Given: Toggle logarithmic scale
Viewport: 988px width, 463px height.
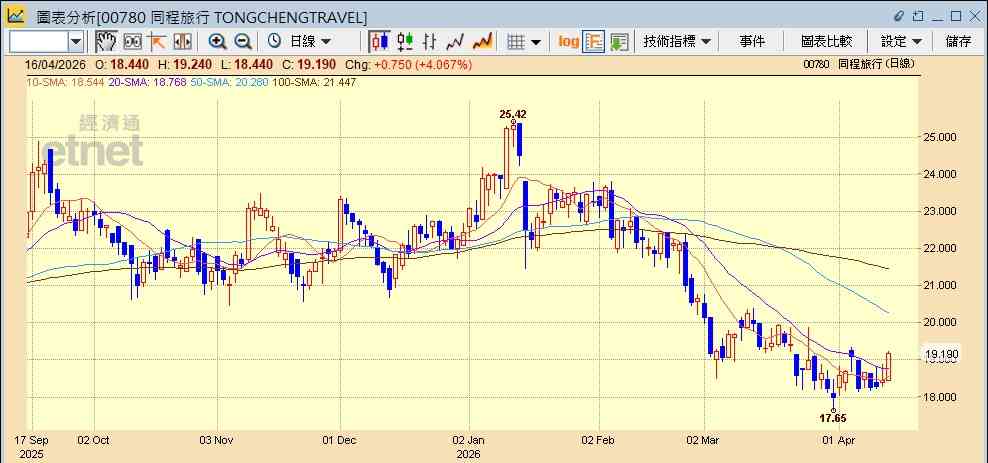Looking at the screenshot, I should (568, 42).
